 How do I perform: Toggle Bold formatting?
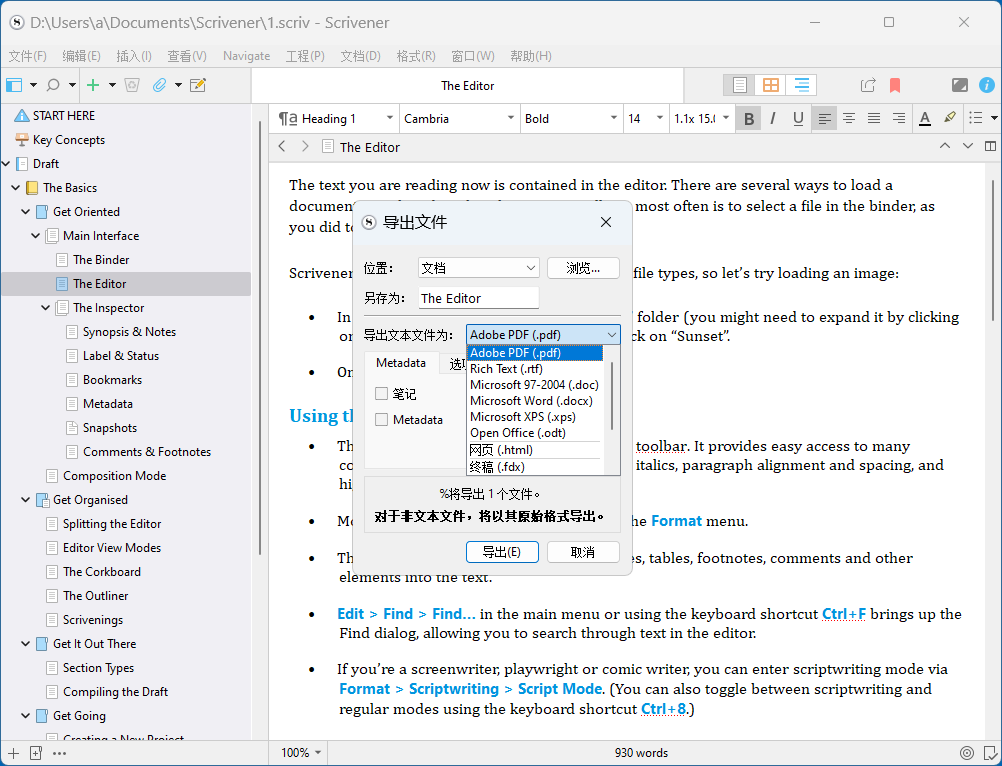click(x=749, y=119)
